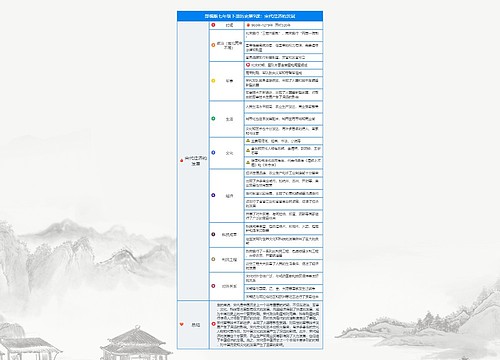Click the blue title header bar
This screenshot has height=360, width=500.
(250, 16)
